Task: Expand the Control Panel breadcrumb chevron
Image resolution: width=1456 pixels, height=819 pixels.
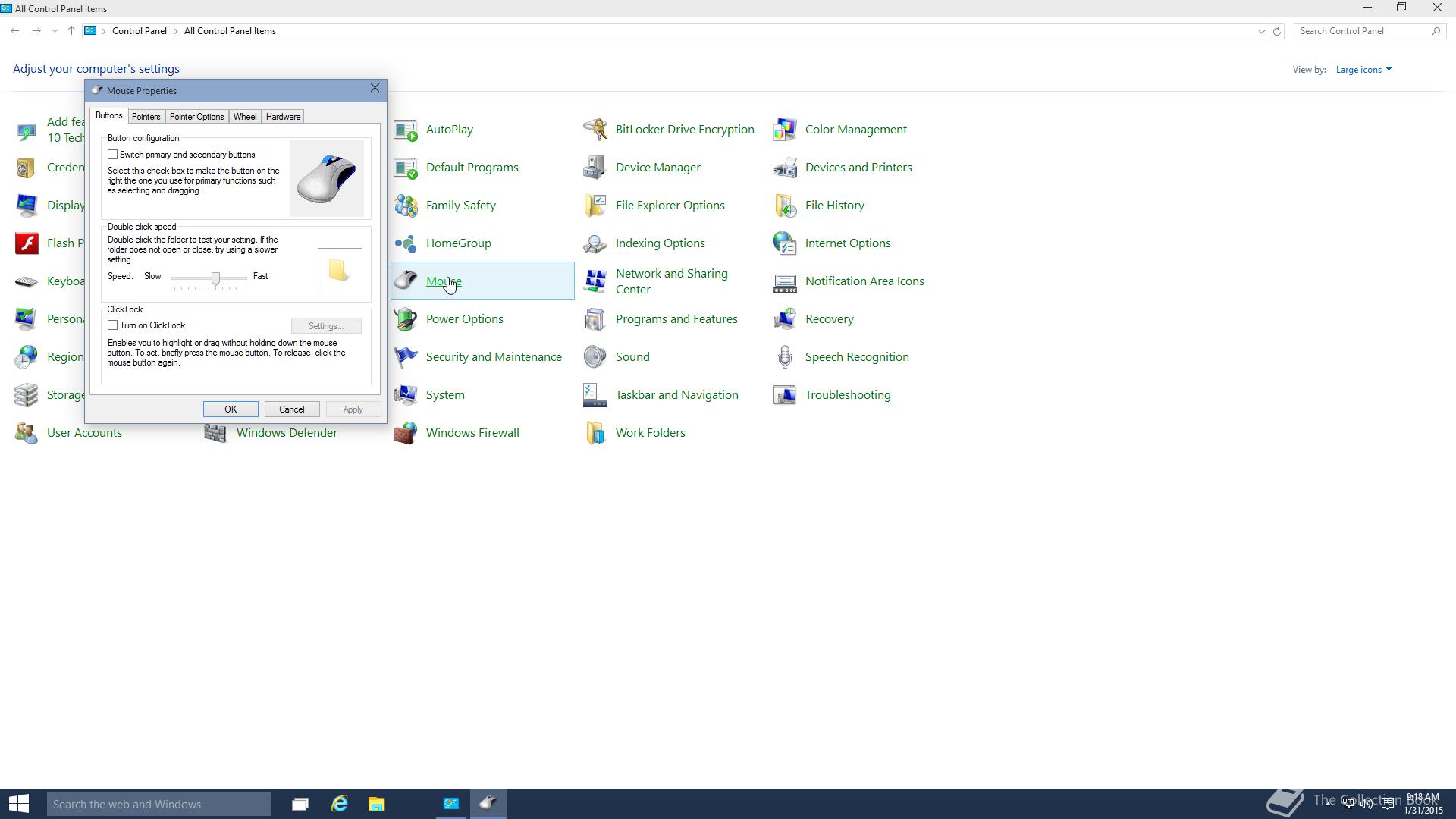Action: click(176, 31)
